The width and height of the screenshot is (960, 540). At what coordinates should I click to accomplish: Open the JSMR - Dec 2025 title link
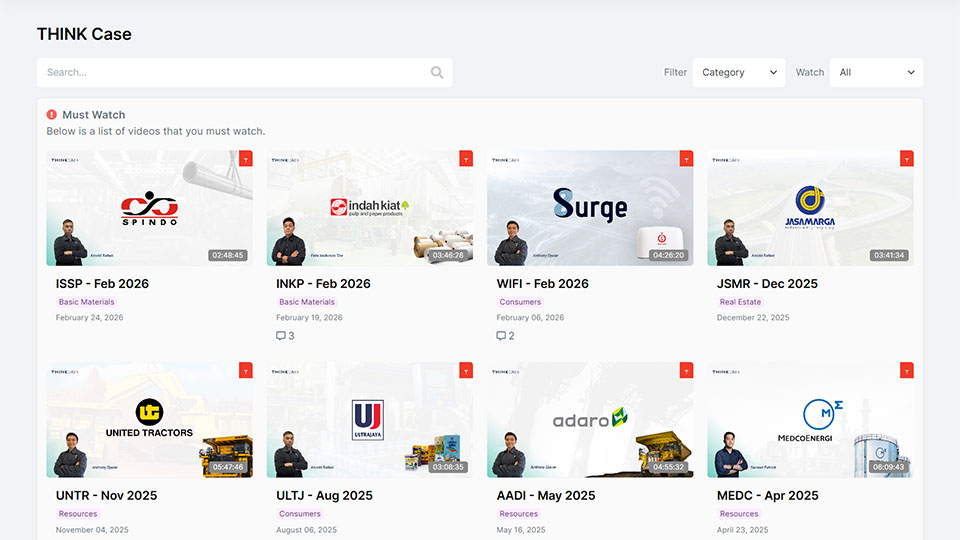[x=767, y=283]
